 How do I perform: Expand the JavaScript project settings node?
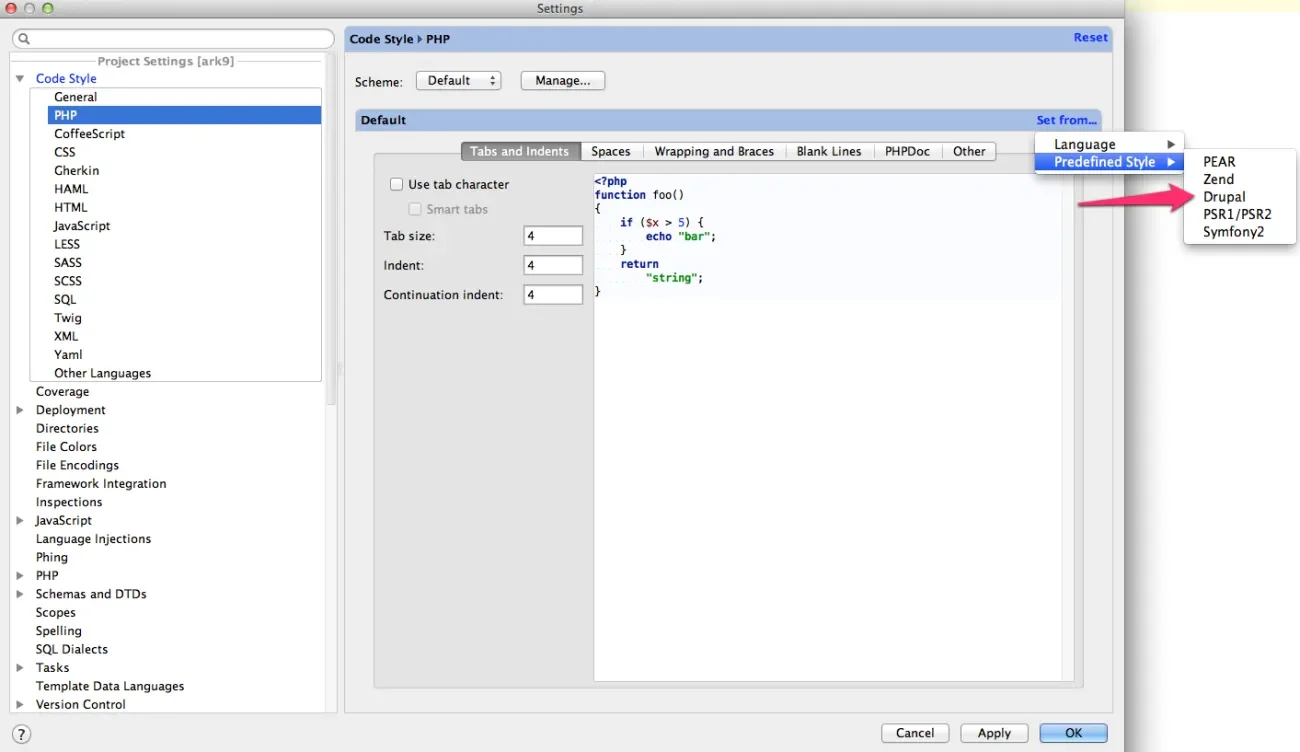20,521
